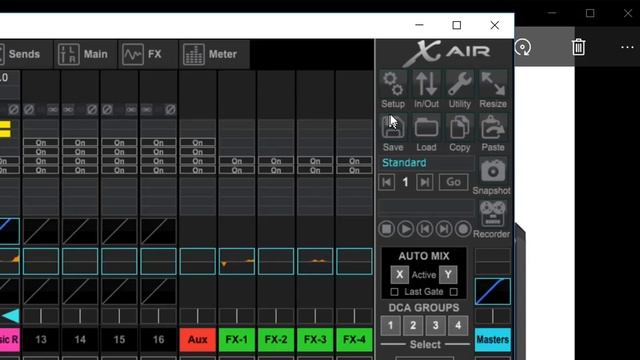Go to previous snapshot
640x360 pixels.
tap(387, 182)
